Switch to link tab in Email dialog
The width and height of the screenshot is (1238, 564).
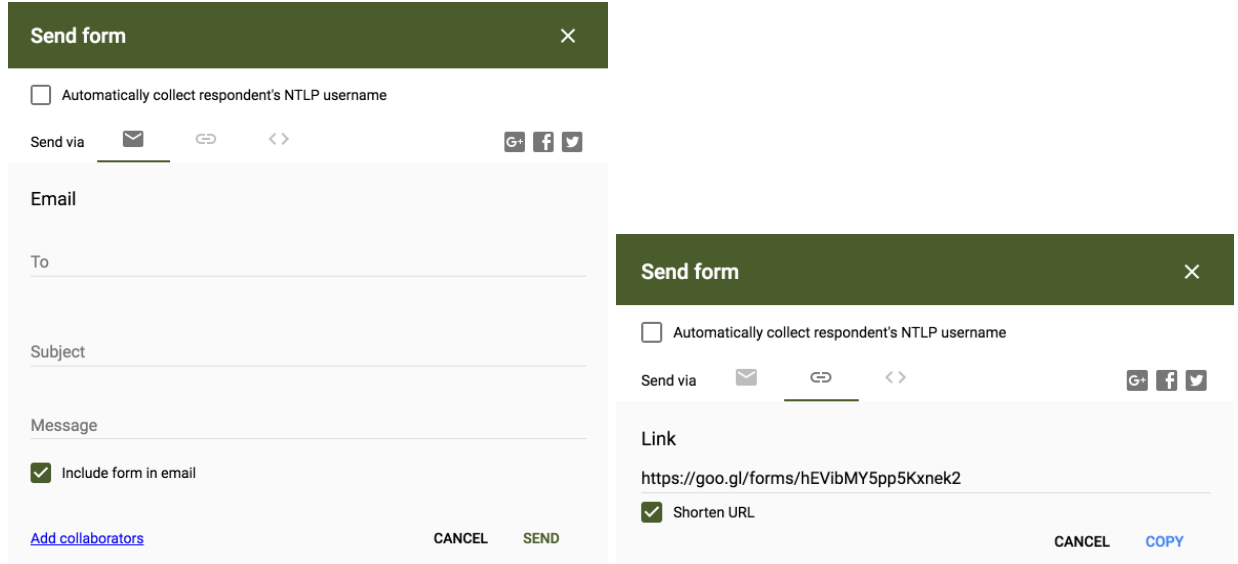click(206, 140)
